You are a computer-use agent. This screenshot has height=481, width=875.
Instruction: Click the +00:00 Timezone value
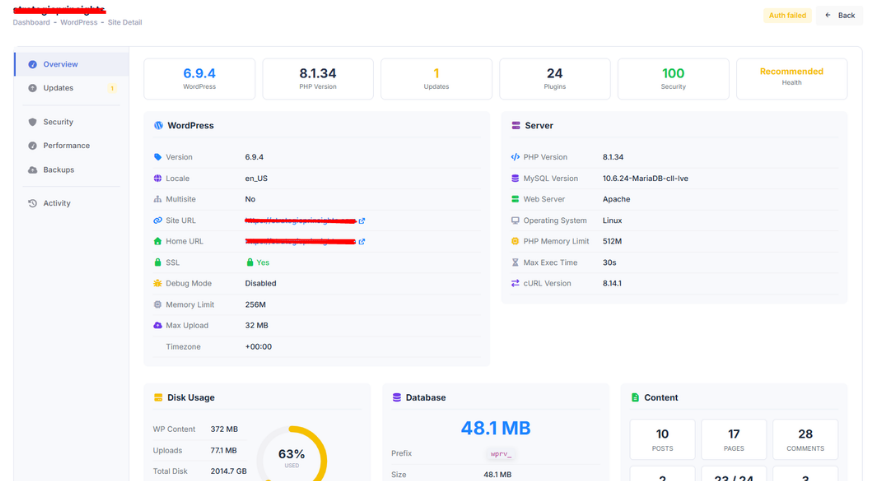(x=258, y=347)
